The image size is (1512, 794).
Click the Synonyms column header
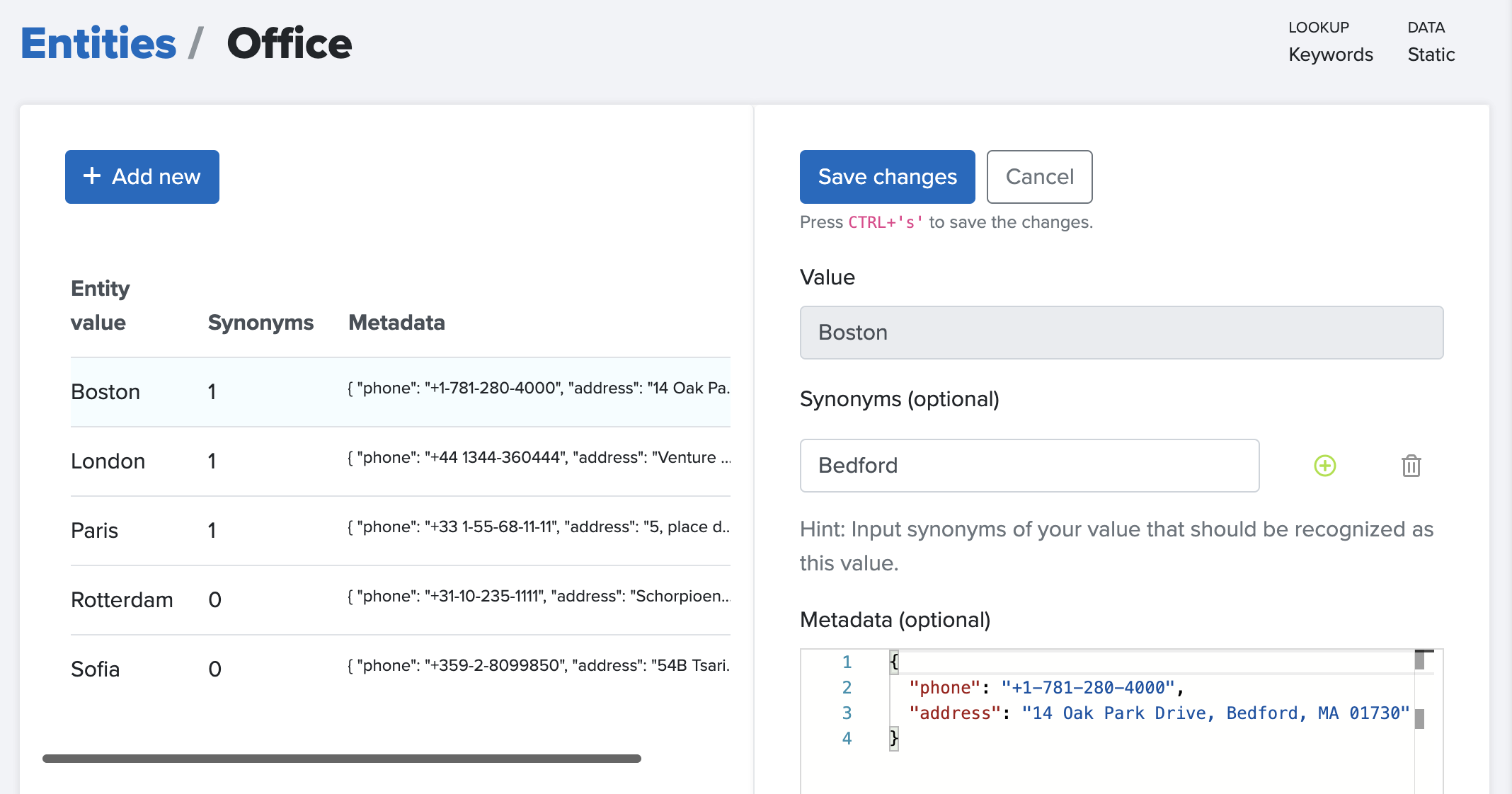pyautogui.click(x=260, y=323)
